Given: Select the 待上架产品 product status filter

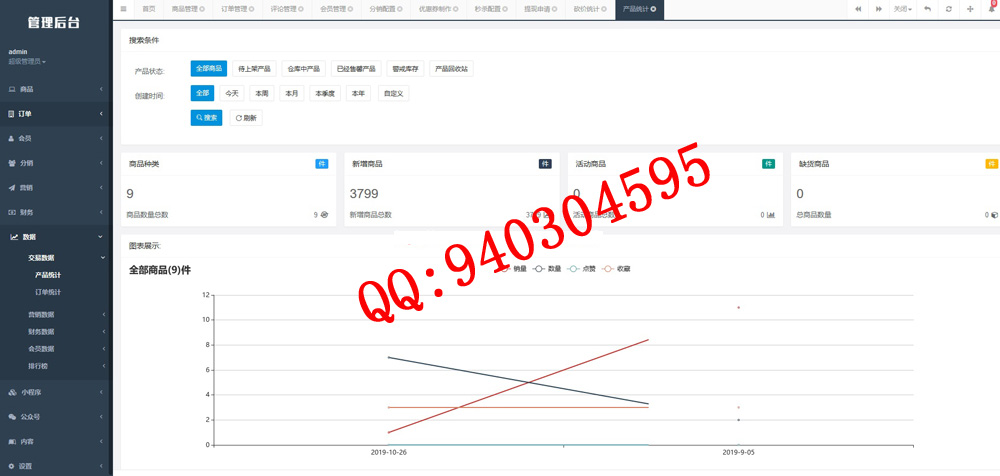Looking at the screenshot, I should 254,69.
